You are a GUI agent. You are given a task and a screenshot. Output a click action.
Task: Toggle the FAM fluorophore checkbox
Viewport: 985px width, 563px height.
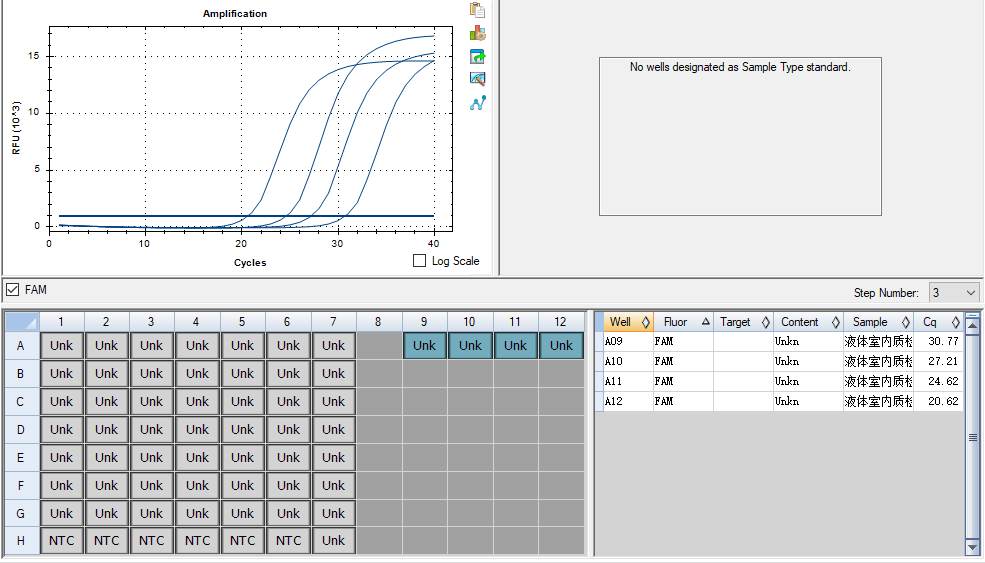point(12,290)
